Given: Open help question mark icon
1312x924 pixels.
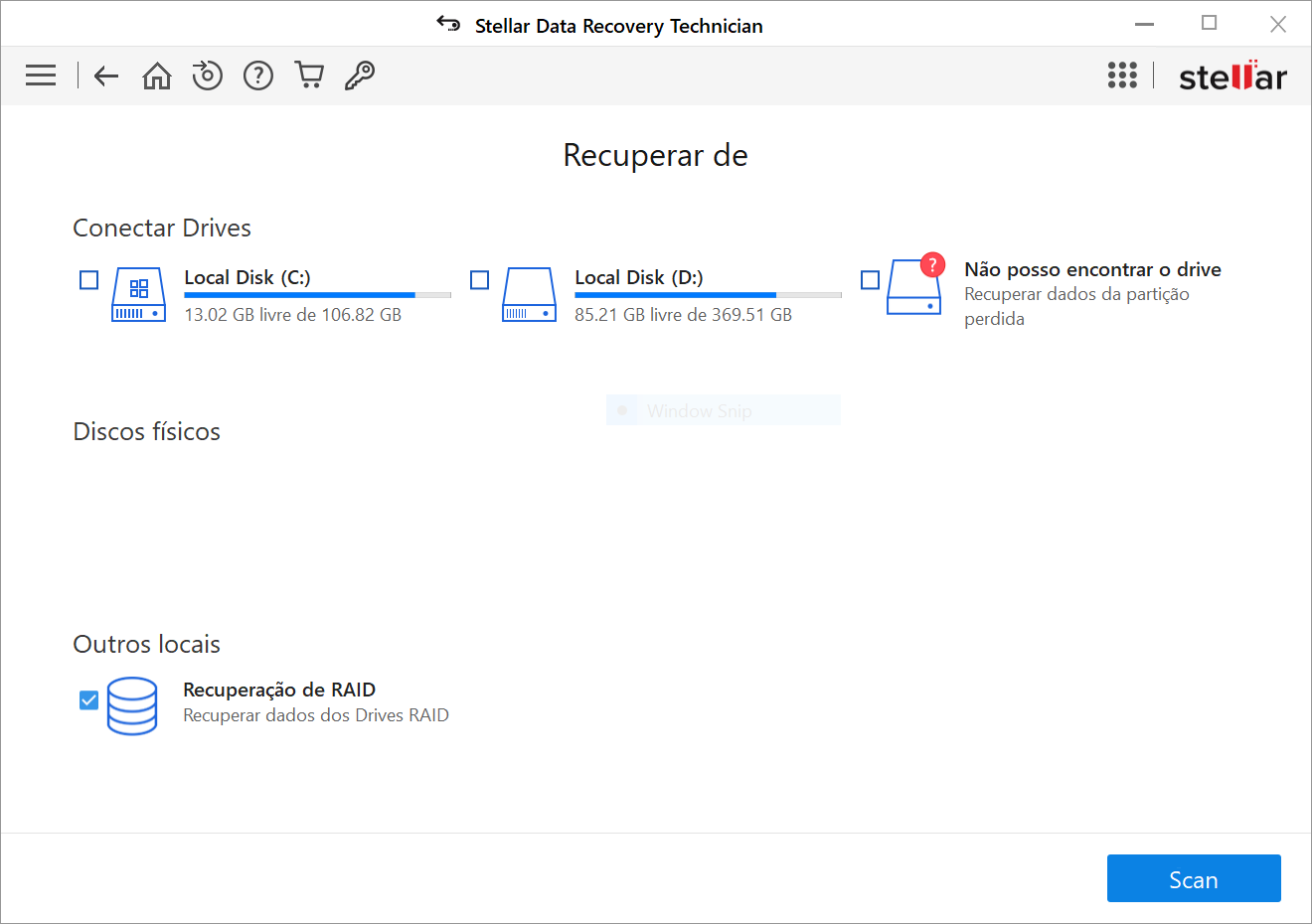Looking at the screenshot, I should 258,76.
